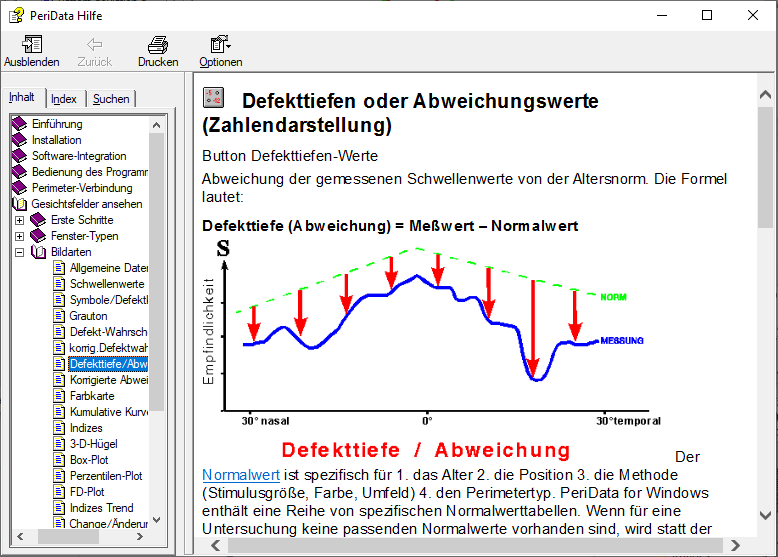Click the content tree vertical scrollbar thumb
Viewport: 778px width, 557px height.
156,272
